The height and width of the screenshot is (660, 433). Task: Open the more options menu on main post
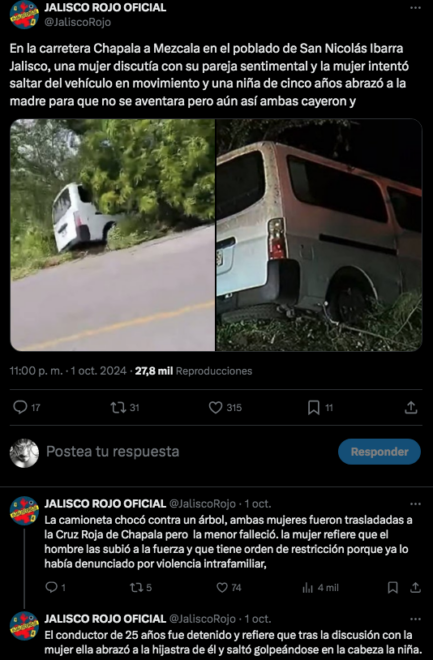tap(415, 8)
